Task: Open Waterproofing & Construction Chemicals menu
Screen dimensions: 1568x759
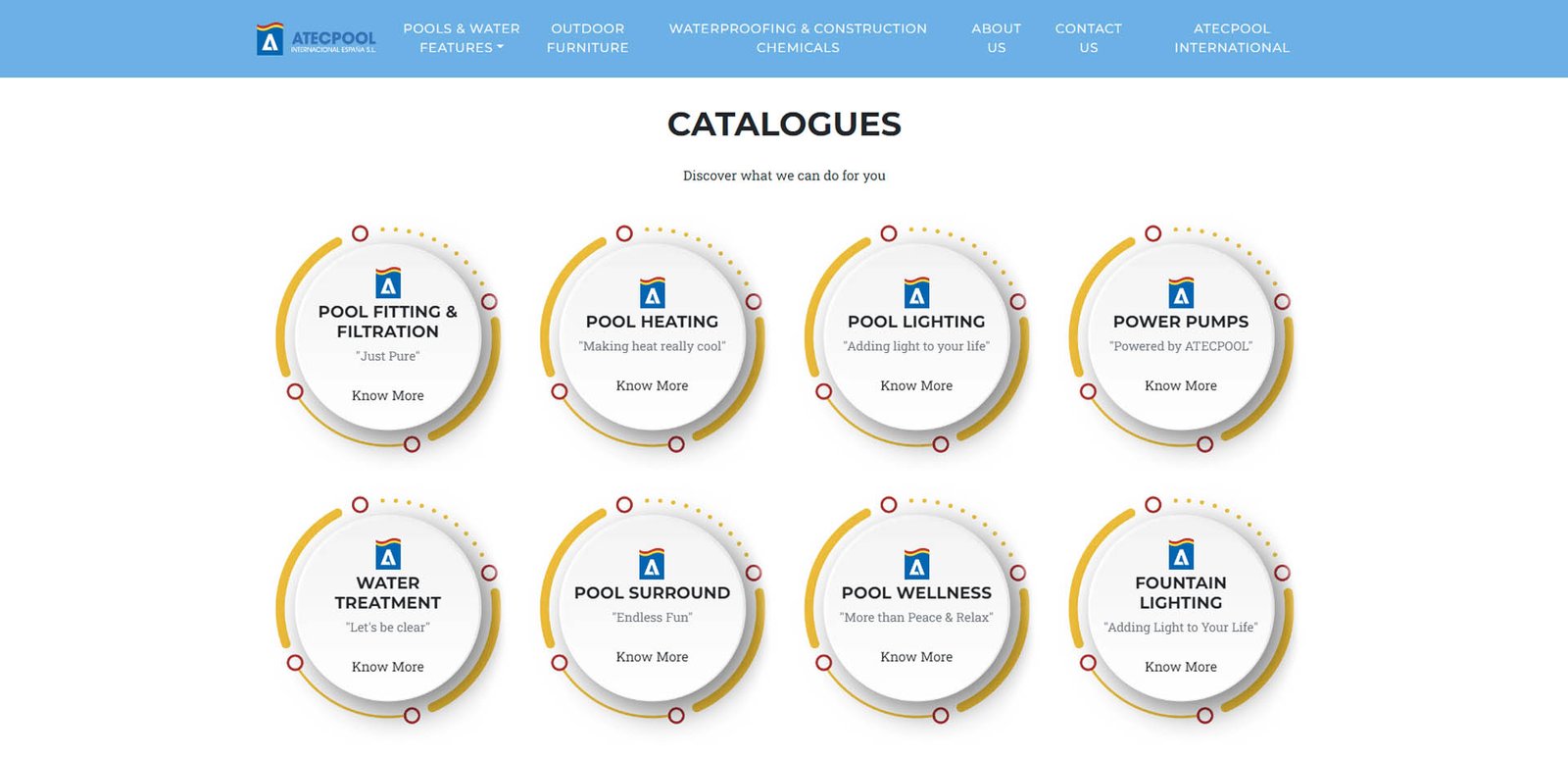Action: click(x=798, y=38)
